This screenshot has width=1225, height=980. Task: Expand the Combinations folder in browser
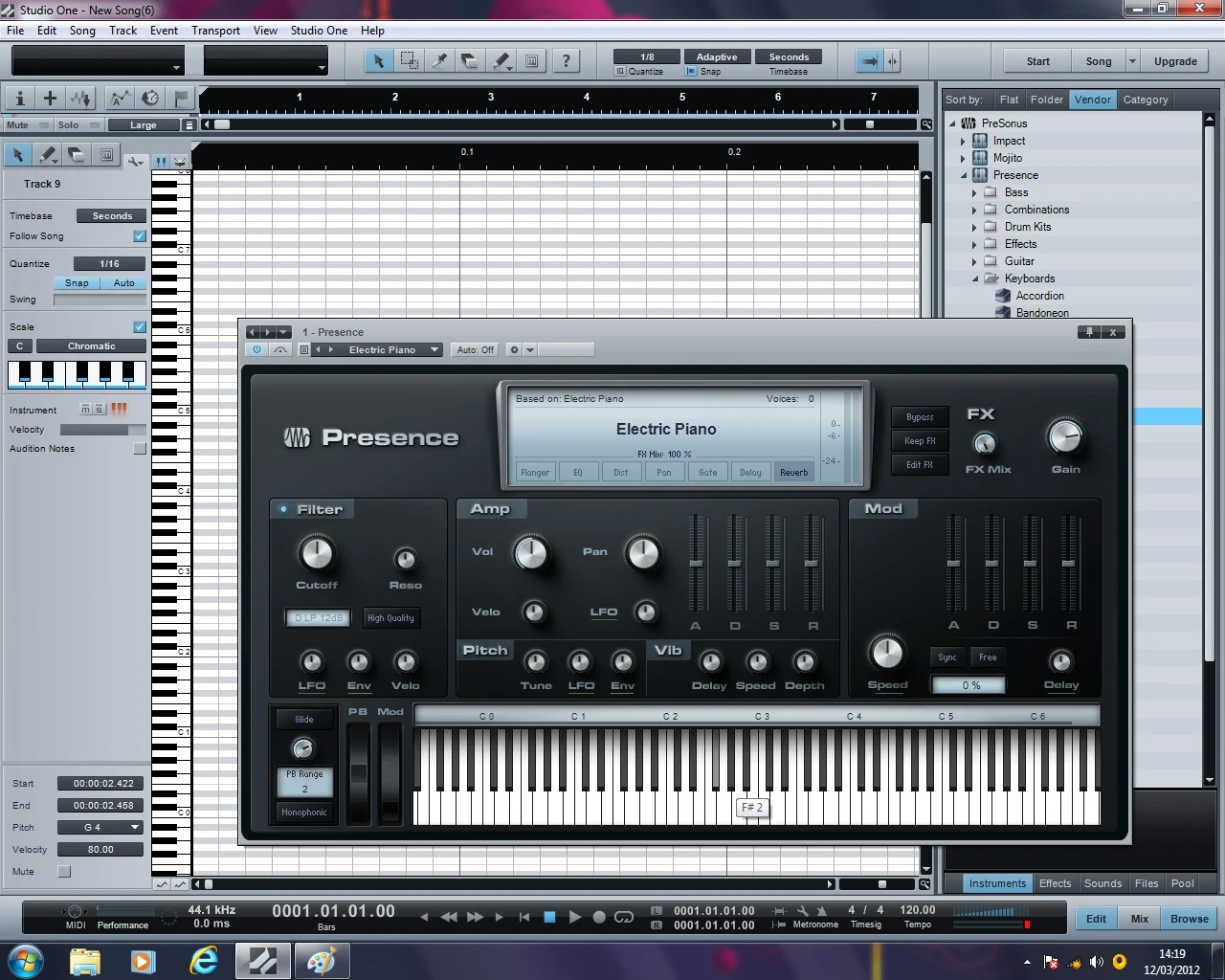[975, 210]
